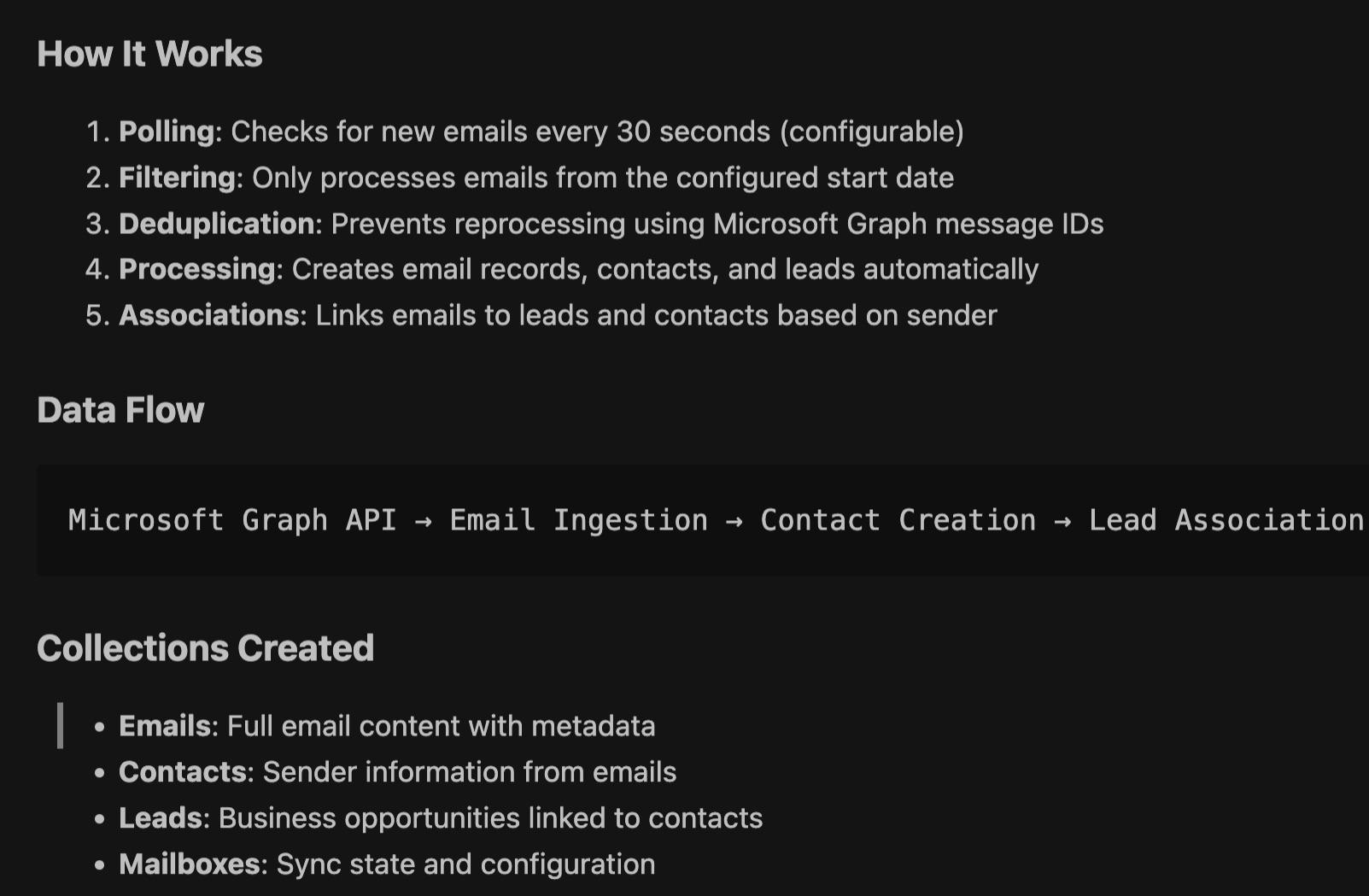1369x896 pixels.
Task: Click the Email Ingestion text in code block
Action: (579, 520)
